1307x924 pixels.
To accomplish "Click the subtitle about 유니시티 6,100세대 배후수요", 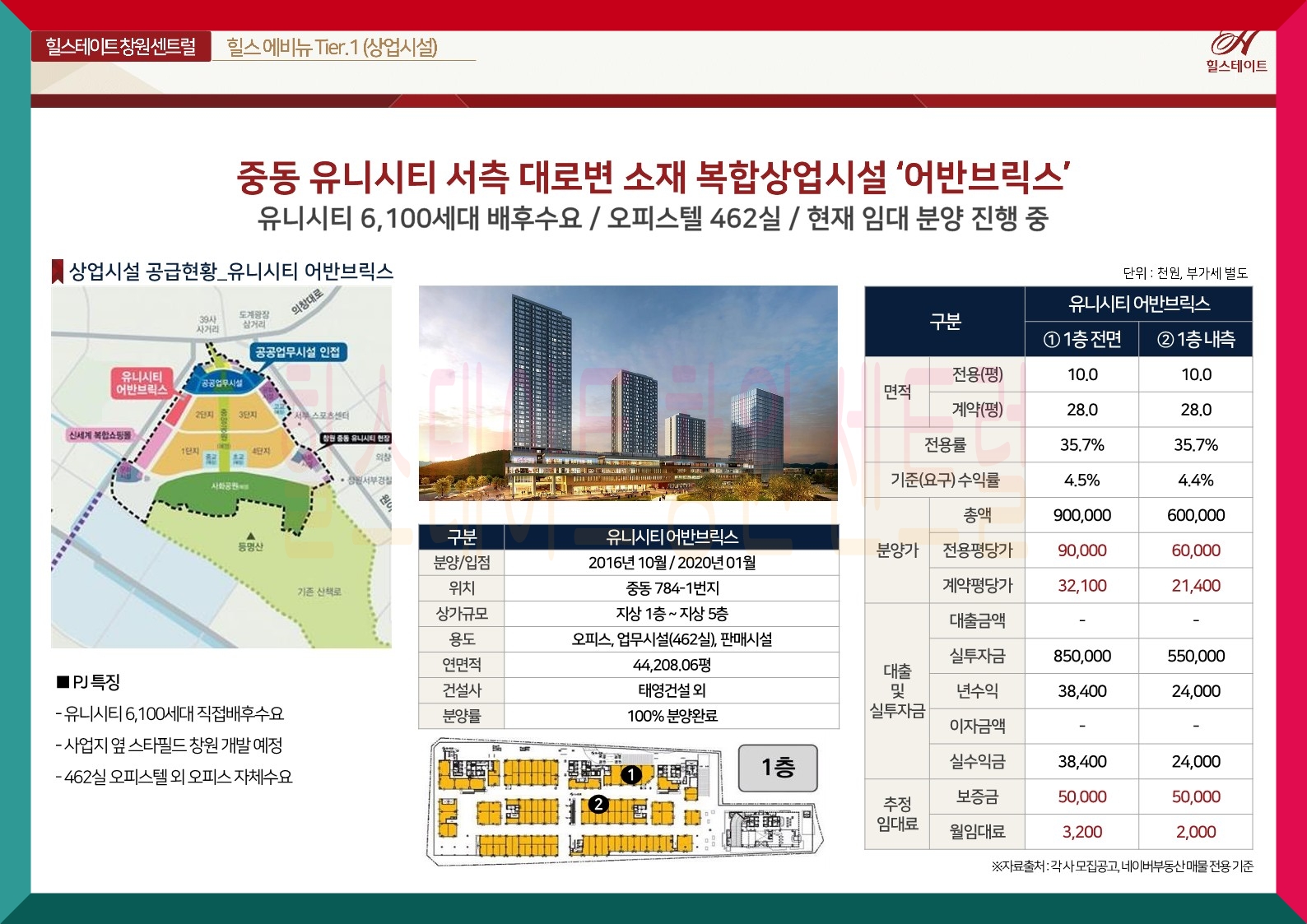I will [653, 219].
